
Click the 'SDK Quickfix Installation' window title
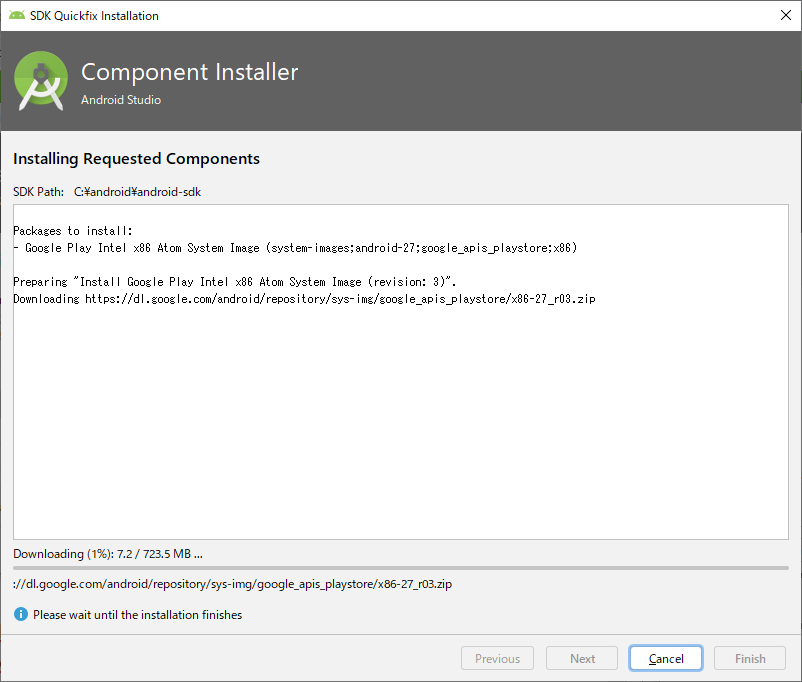[x=94, y=16]
